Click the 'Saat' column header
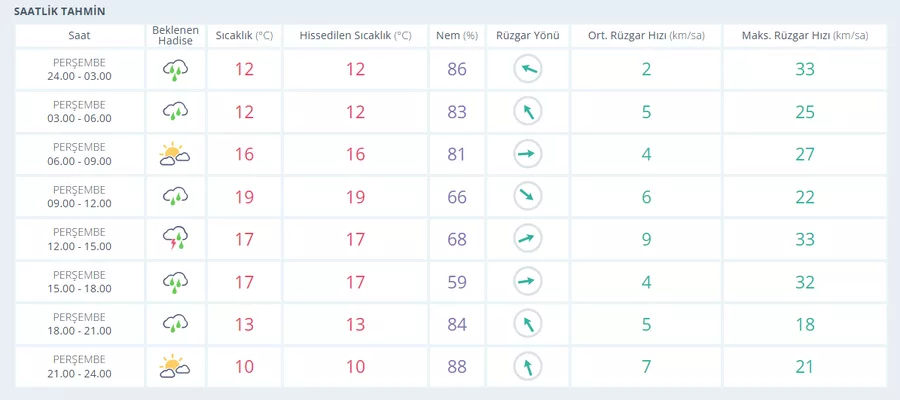900x400 pixels. pyautogui.click(x=80, y=36)
